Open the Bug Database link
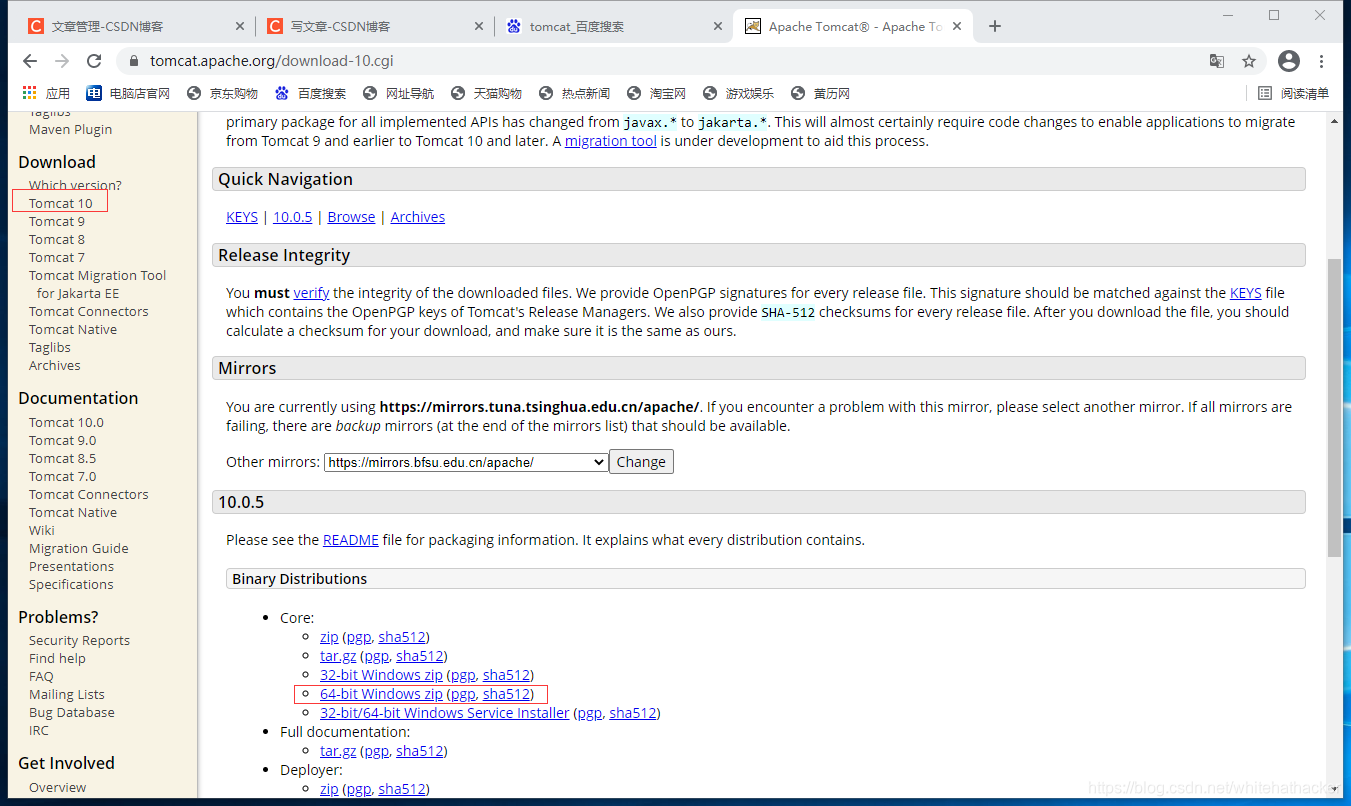The image size is (1351, 806). coord(72,712)
